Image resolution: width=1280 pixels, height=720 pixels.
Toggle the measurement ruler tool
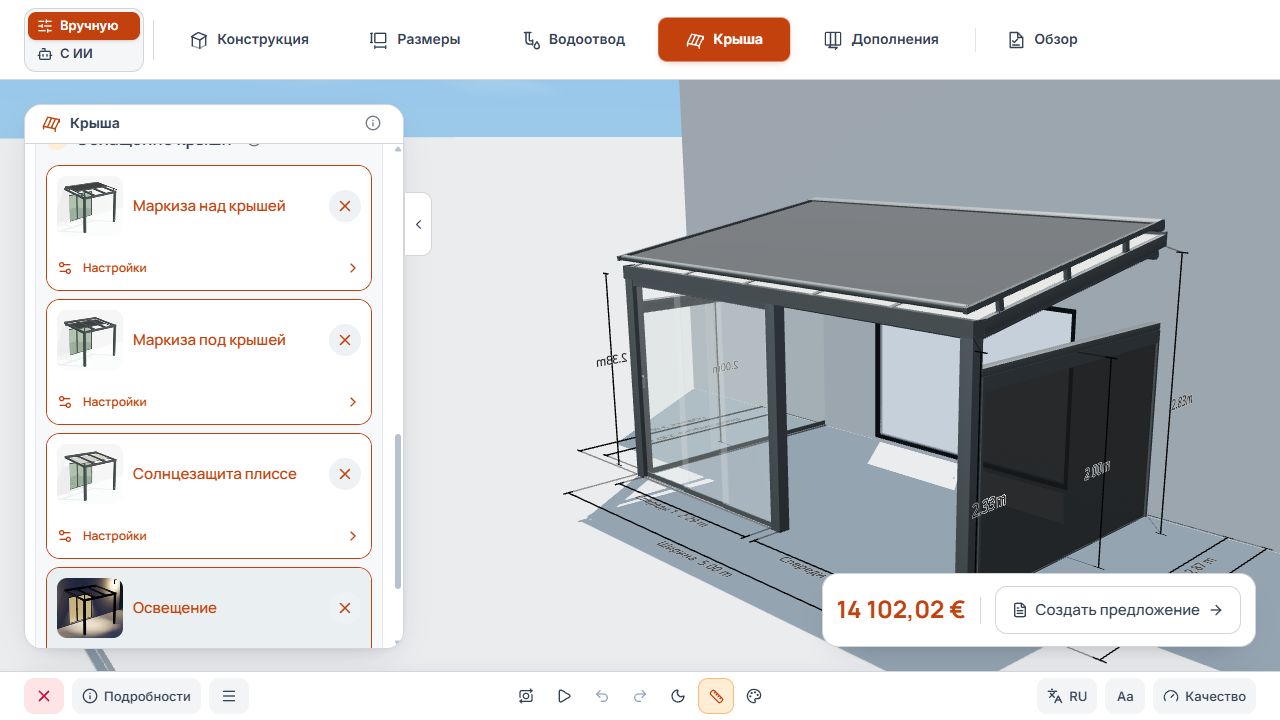pyautogui.click(x=716, y=696)
